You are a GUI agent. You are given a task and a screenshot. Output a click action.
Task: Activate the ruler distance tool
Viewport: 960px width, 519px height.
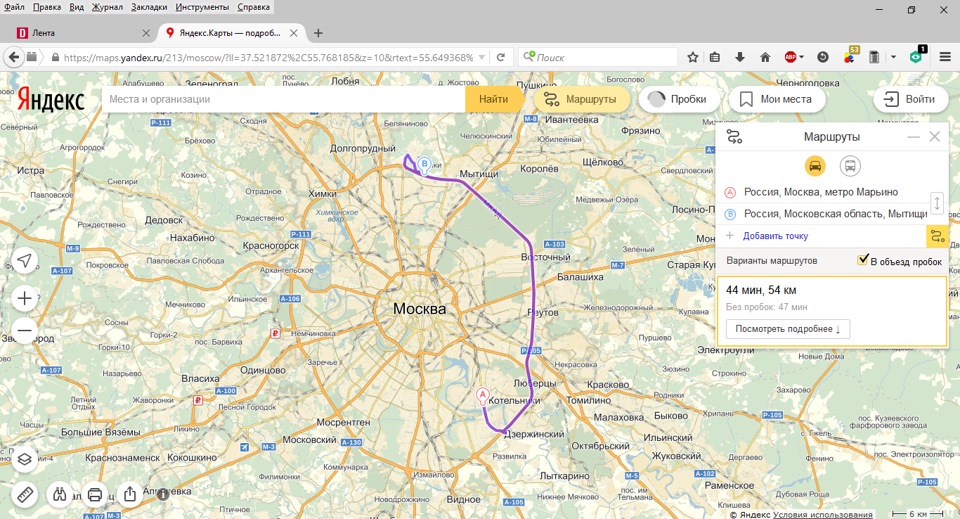pos(24,494)
